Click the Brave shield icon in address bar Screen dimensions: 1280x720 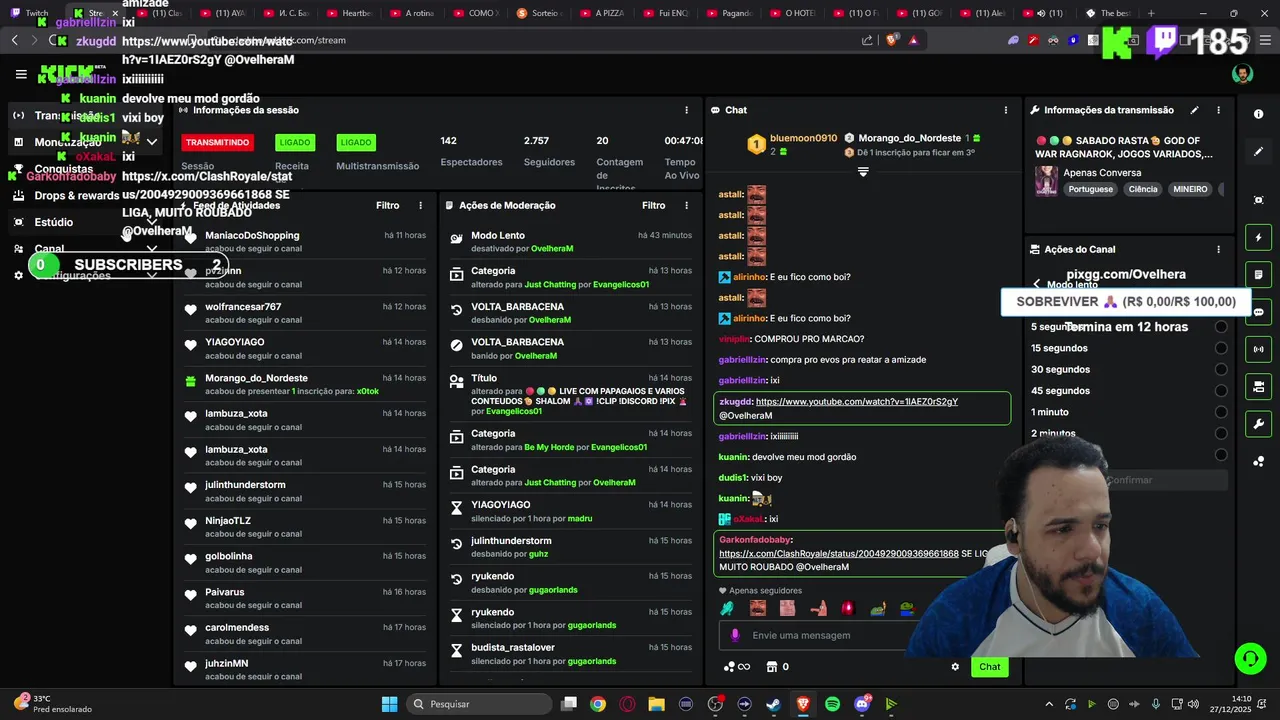892,40
